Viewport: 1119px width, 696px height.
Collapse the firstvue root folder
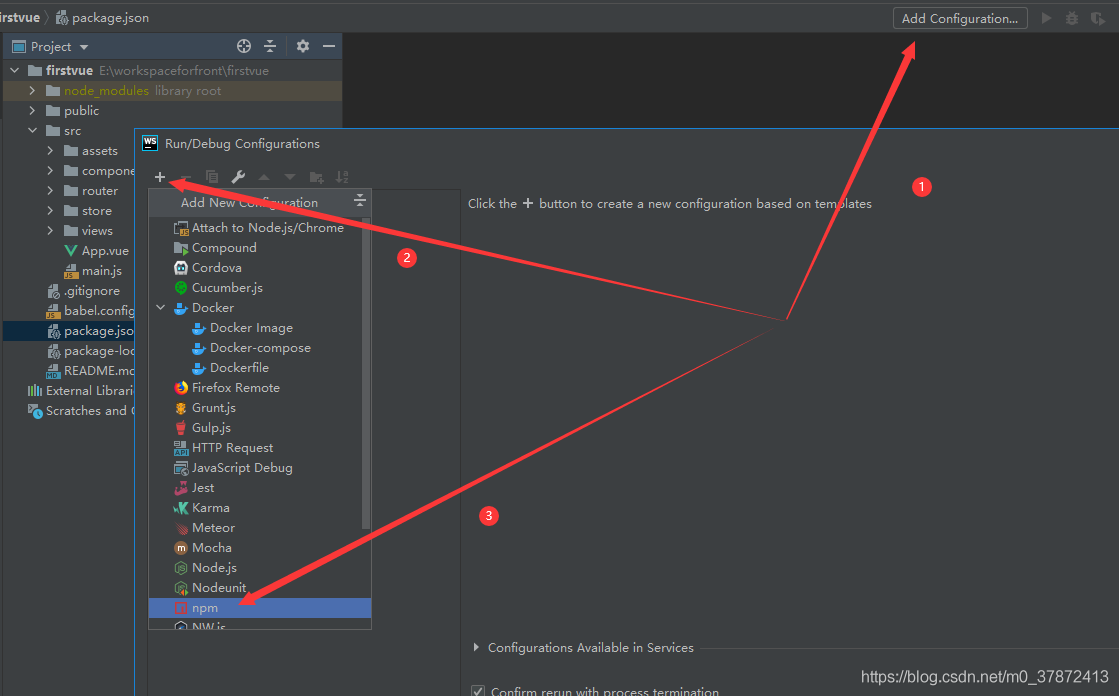pos(15,71)
